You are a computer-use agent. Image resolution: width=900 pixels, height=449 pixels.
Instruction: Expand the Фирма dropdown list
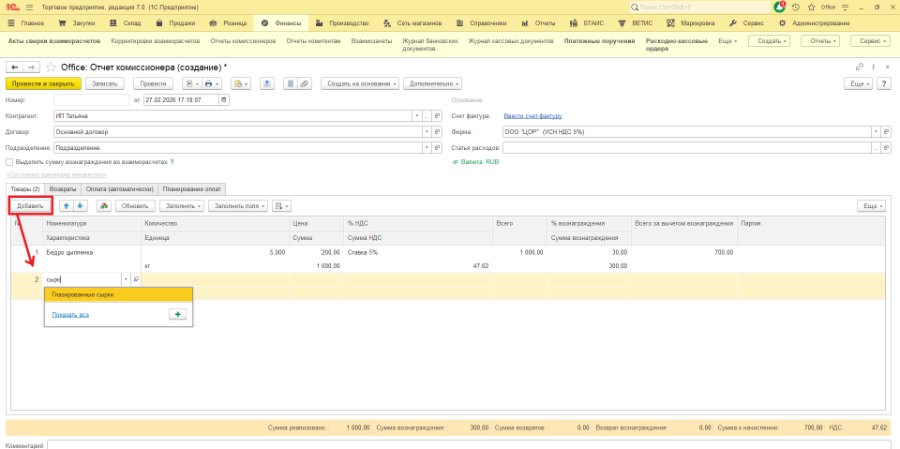tap(875, 131)
